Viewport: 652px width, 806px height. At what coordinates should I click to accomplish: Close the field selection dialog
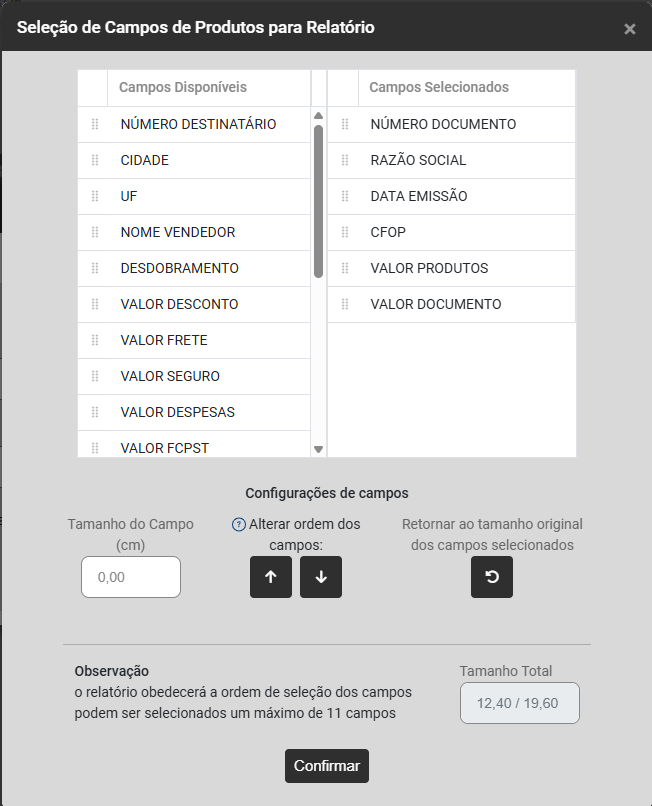click(630, 29)
